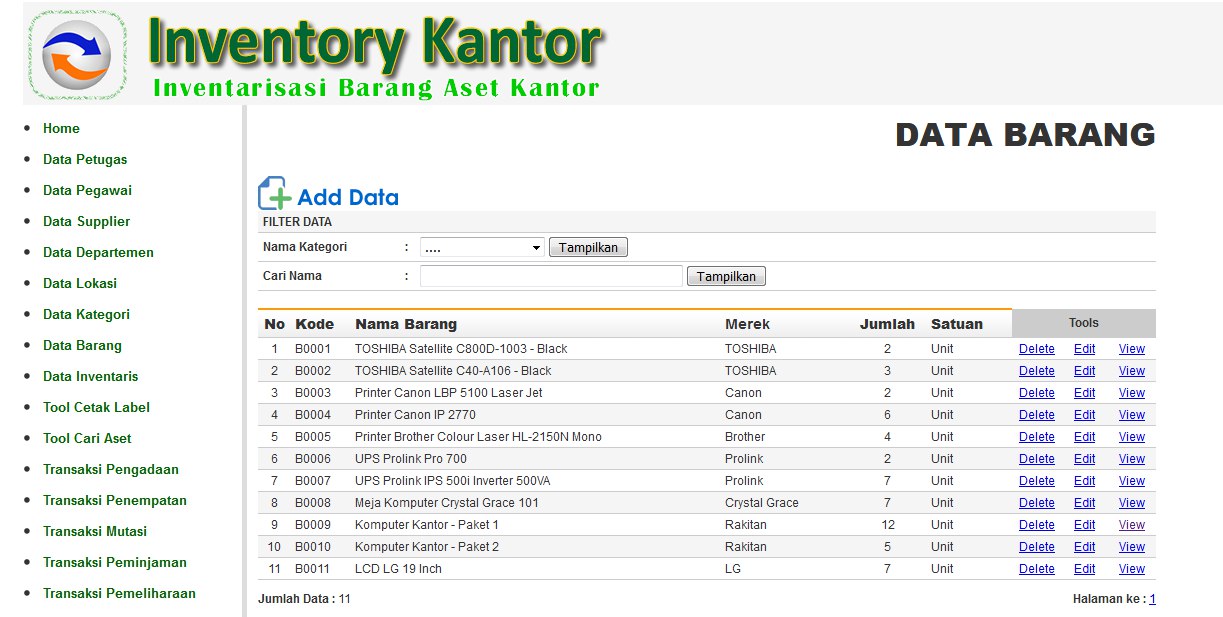This screenshot has width=1223, height=617.
Task: Go to Data Inventaris page
Action: [91, 376]
